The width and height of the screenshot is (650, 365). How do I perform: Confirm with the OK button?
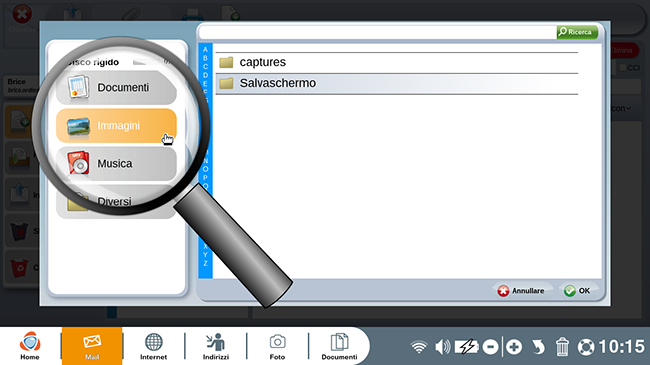coord(577,291)
